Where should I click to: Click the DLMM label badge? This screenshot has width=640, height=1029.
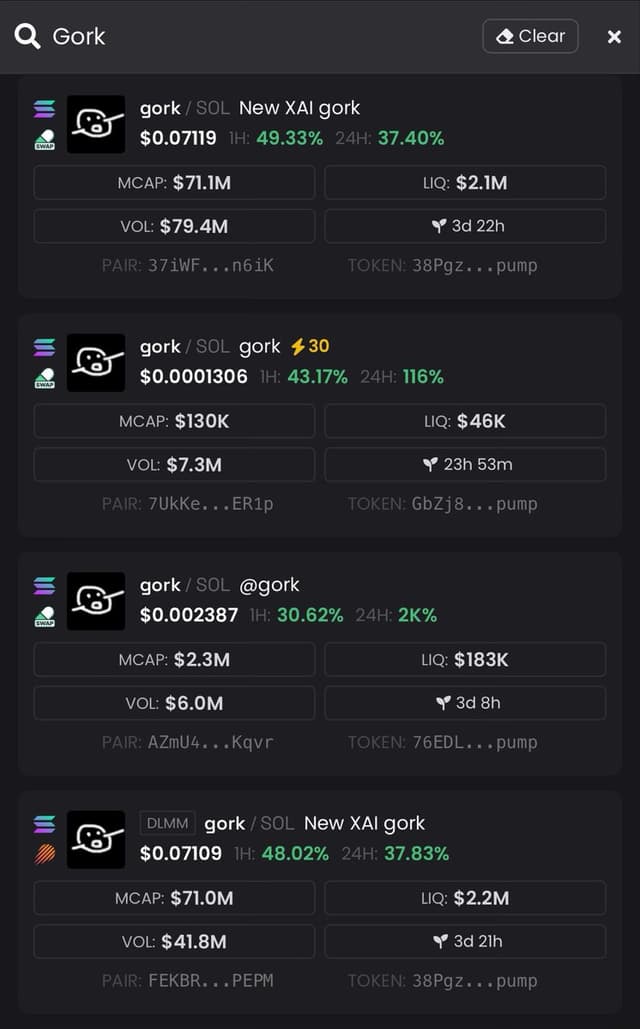[x=167, y=823]
